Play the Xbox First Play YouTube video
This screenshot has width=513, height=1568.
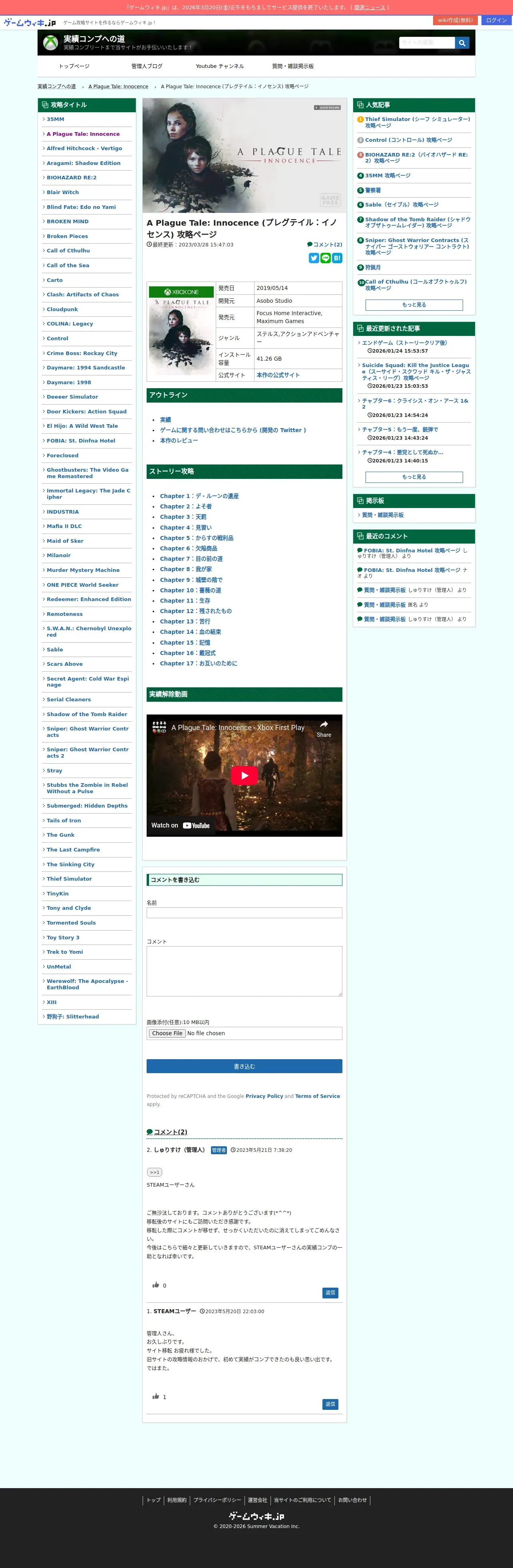[x=245, y=775]
